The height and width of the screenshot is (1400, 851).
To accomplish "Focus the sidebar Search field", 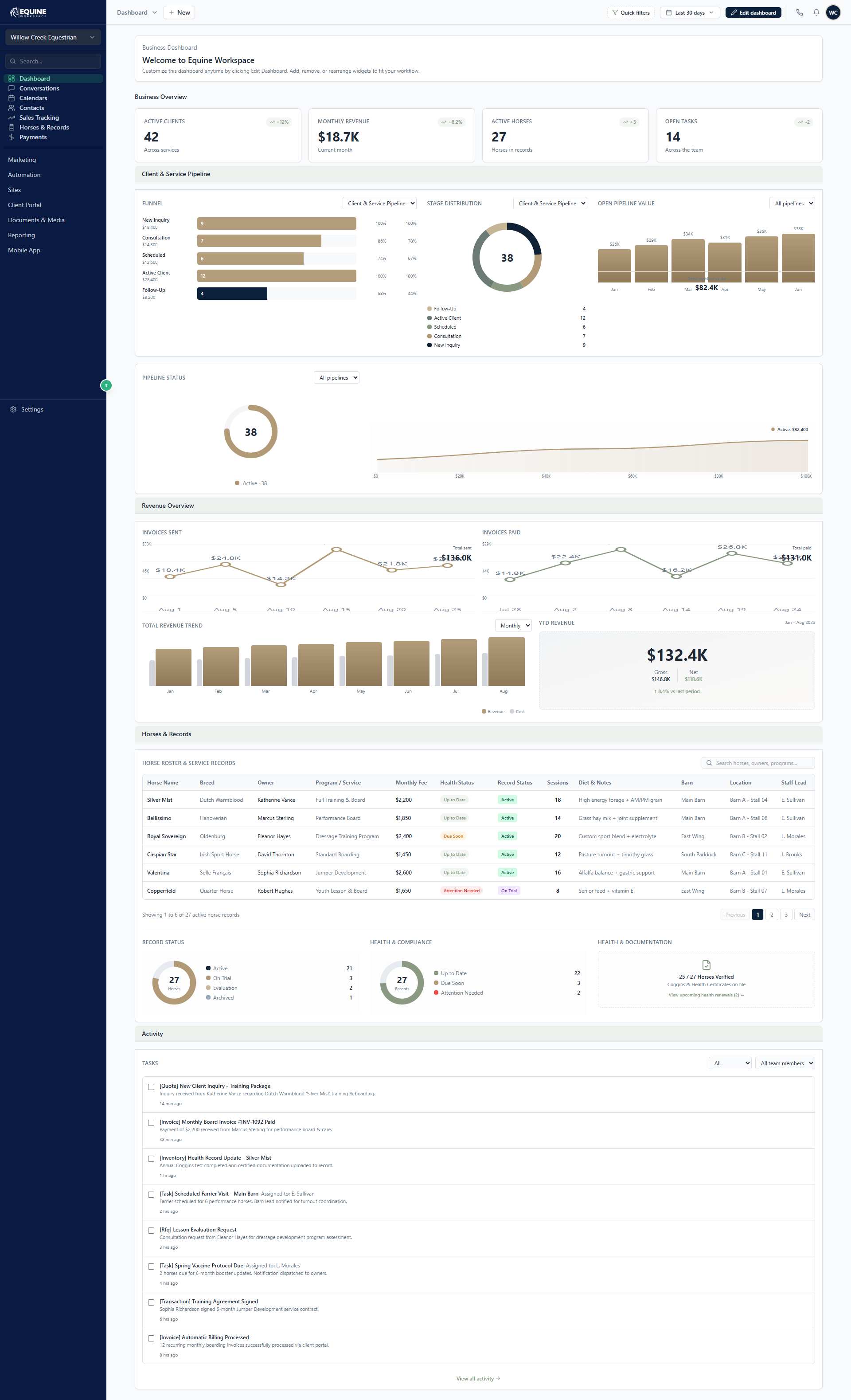I will [53, 61].
